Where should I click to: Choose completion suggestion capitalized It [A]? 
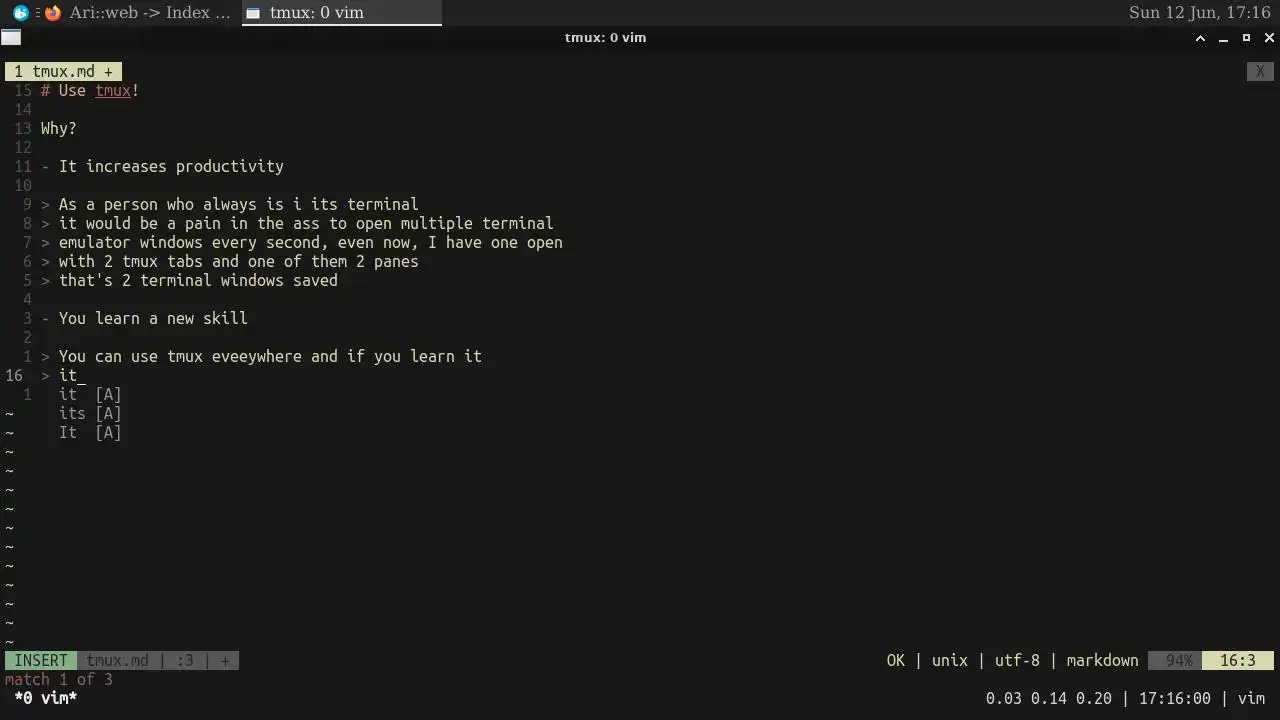(x=90, y=433)
